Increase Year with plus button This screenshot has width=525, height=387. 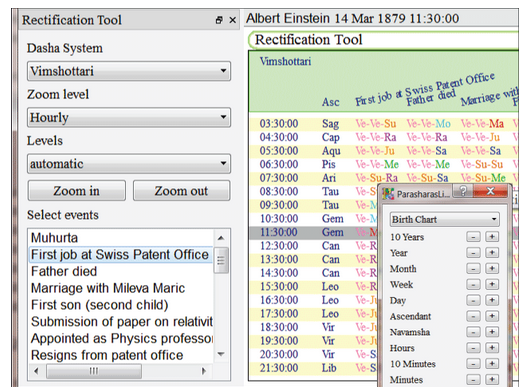click(x=492, y=253)
